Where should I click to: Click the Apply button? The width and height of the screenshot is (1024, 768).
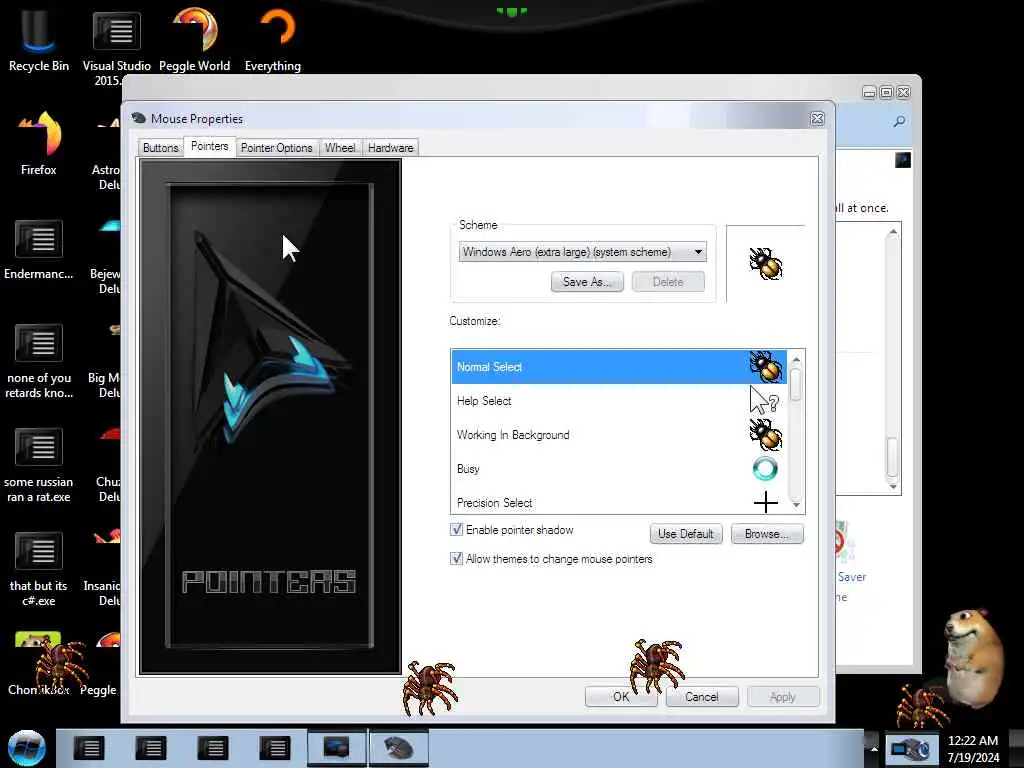[782, 697]
